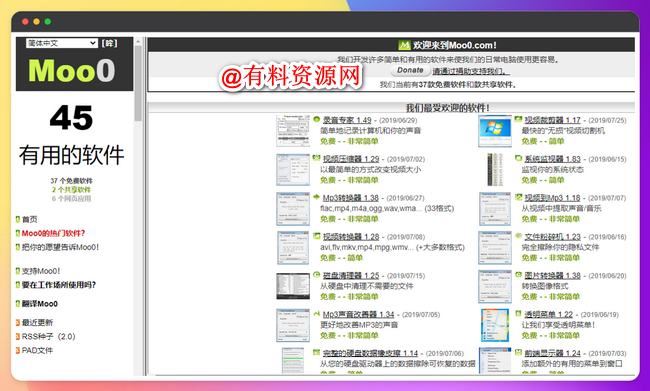Open RSS种子 (2.0) link

49,336
